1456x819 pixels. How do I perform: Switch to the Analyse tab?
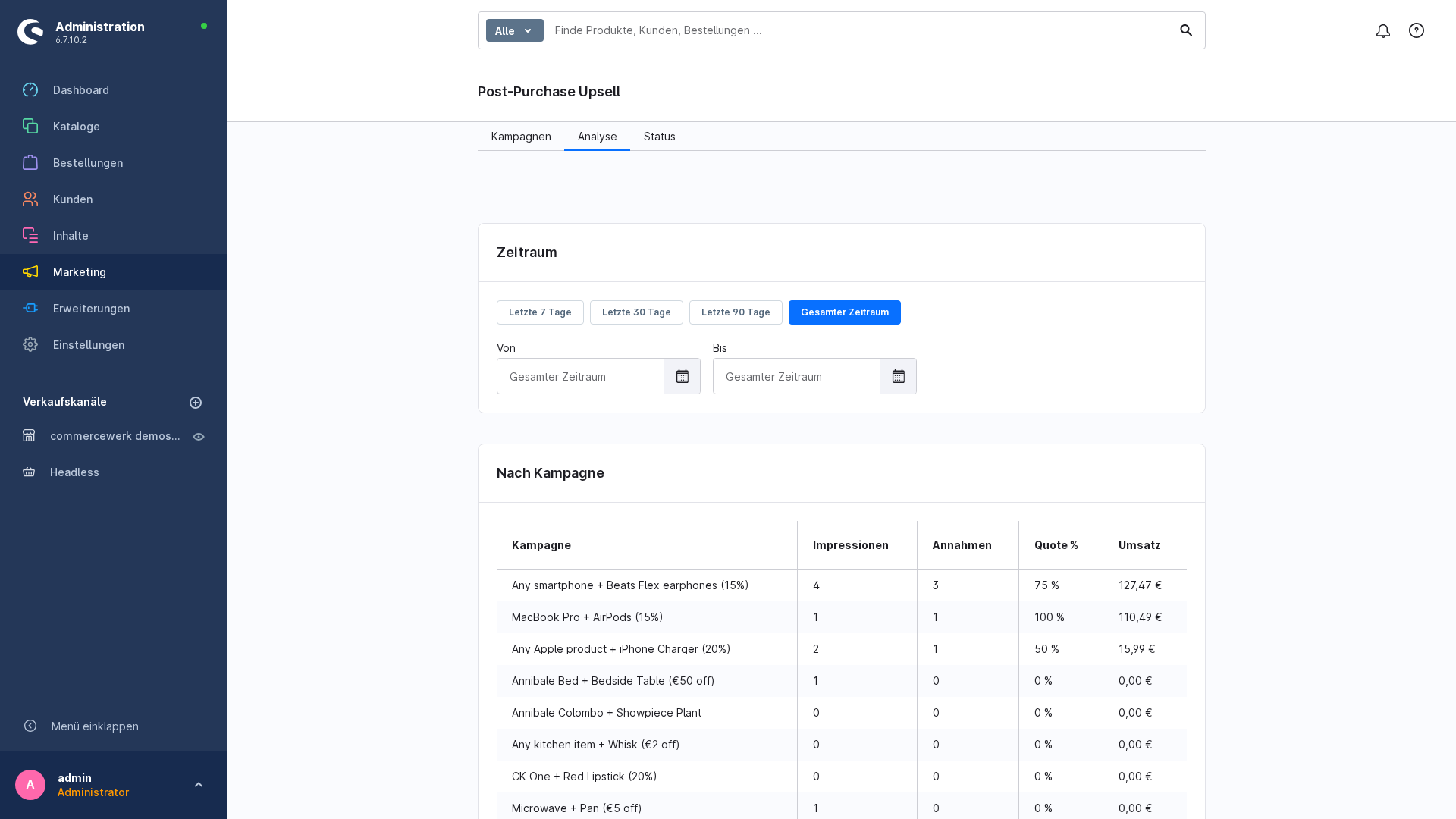598,136
